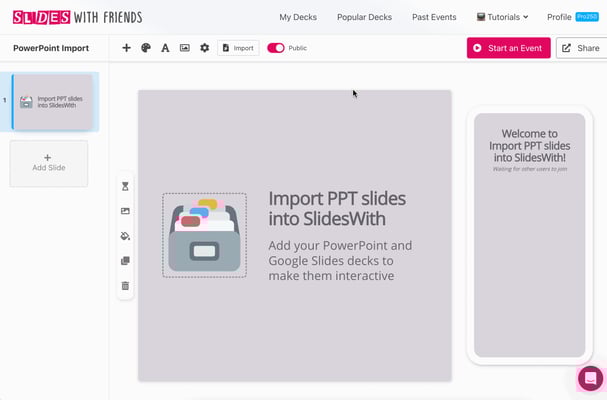Click the phone preview welcome text
607x400 pixels.
pyautogui.click(x=529, y=146)
